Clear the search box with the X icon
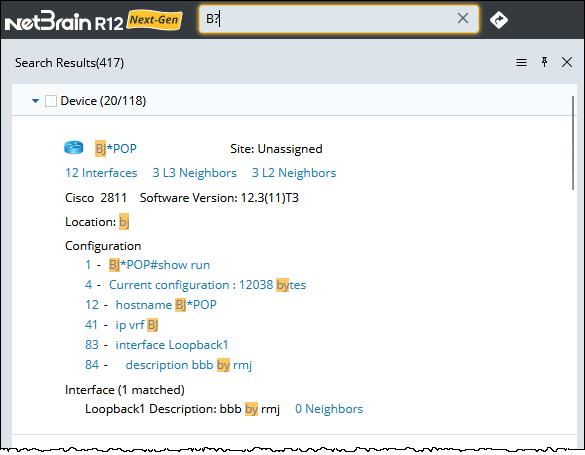 click(463, 18)
